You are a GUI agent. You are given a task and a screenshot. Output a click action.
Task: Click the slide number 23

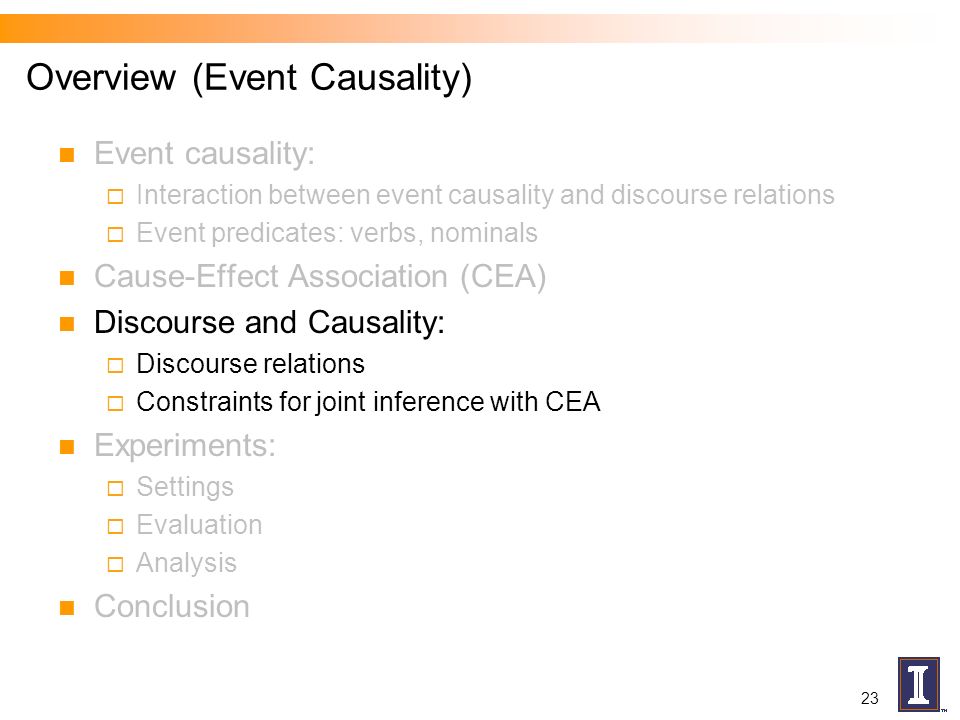869,698
